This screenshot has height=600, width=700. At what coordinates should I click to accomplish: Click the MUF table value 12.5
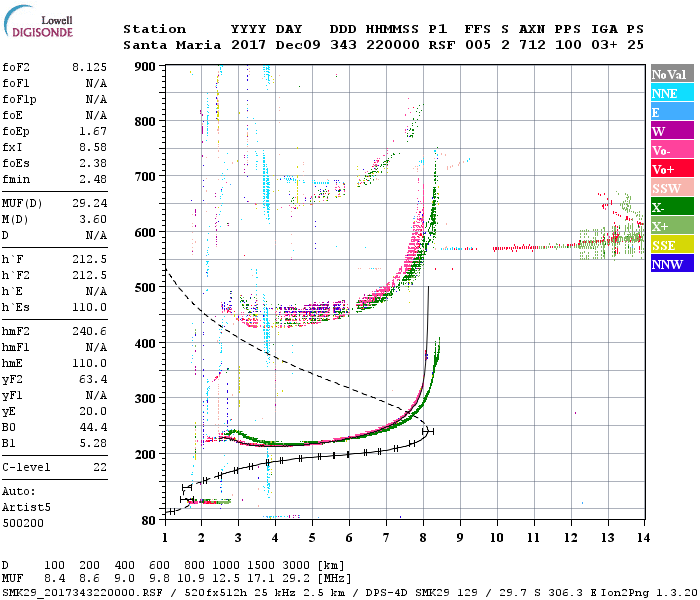(226, 579)
